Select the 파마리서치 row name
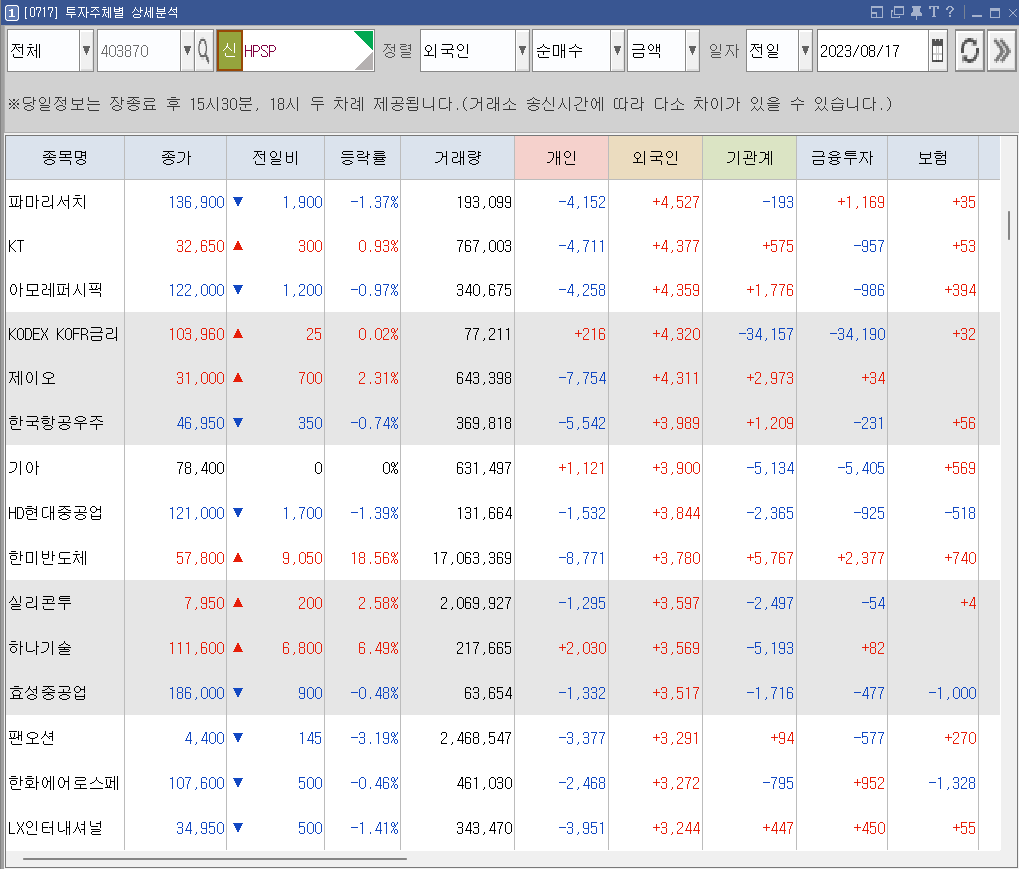Screen dimensions: 1019x869 coord(47,202)
